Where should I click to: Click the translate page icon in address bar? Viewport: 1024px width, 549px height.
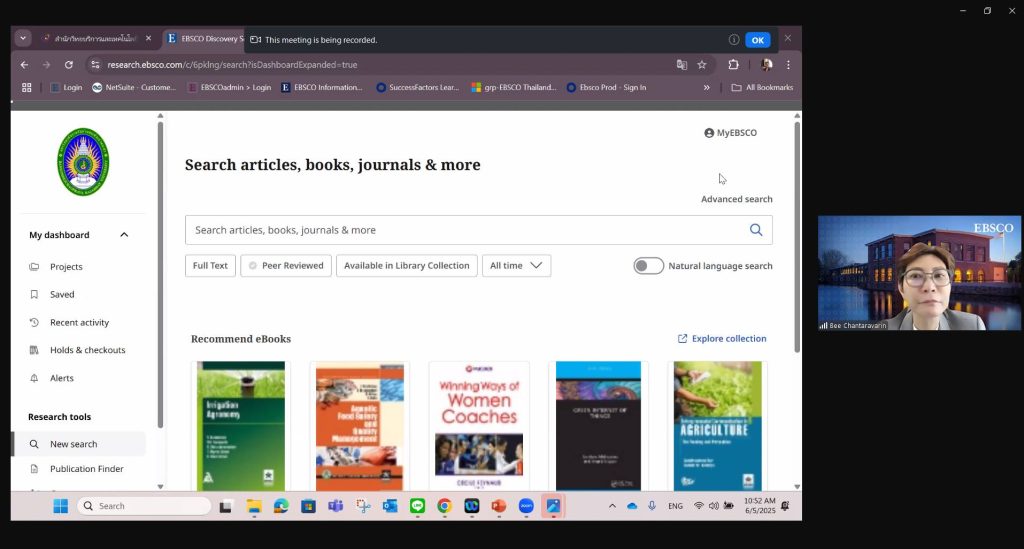(x=682, y=65)
